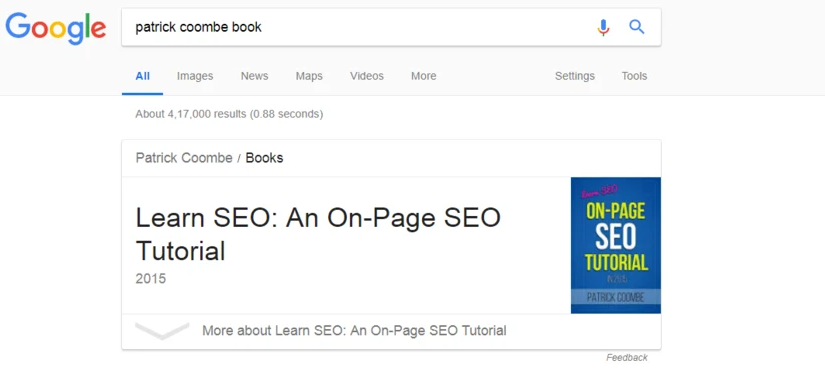825x371 pixels.
Task: Expand the chevron under the book card
Action: (x=162, y=331)
